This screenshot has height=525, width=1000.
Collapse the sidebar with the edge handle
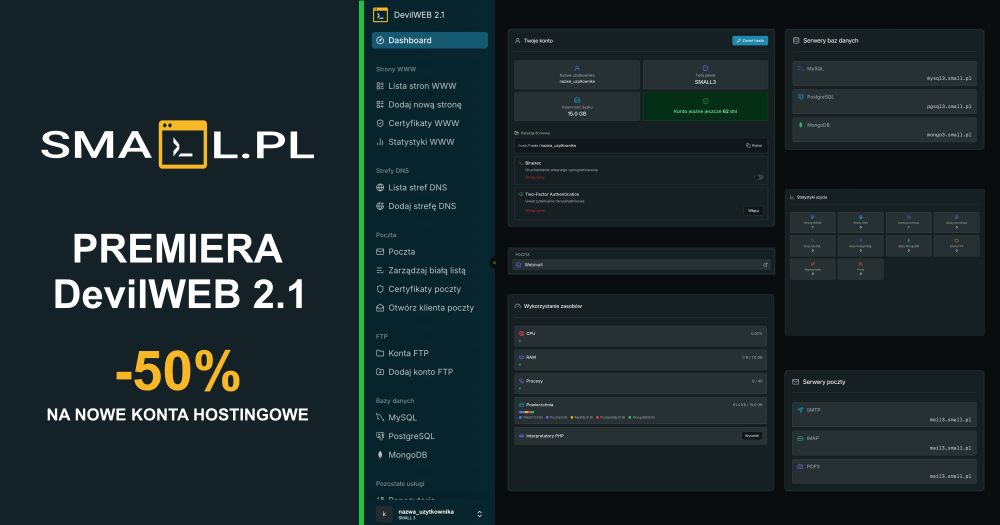coord(493,262)
